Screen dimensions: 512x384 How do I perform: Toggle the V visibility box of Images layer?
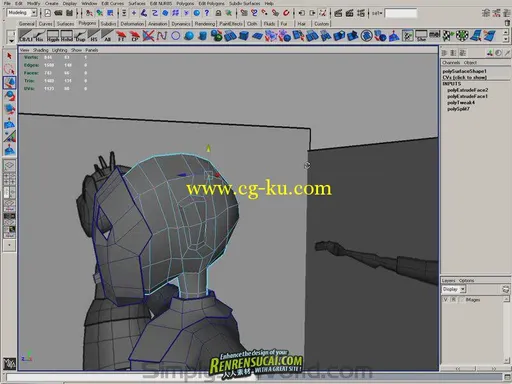coord(446,300)
